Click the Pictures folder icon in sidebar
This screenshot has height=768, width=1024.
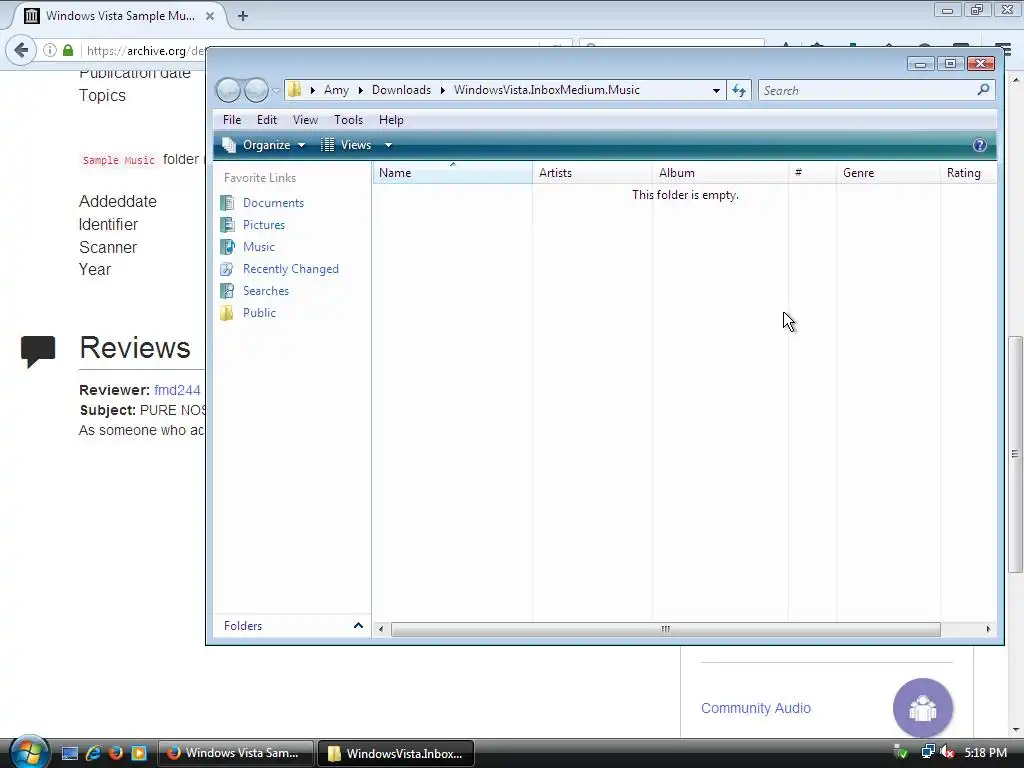227,225
